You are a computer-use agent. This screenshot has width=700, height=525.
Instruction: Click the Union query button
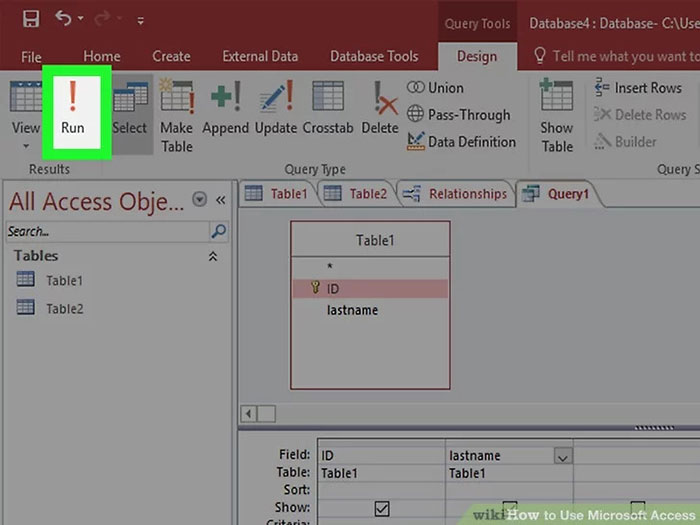[436, 88]
